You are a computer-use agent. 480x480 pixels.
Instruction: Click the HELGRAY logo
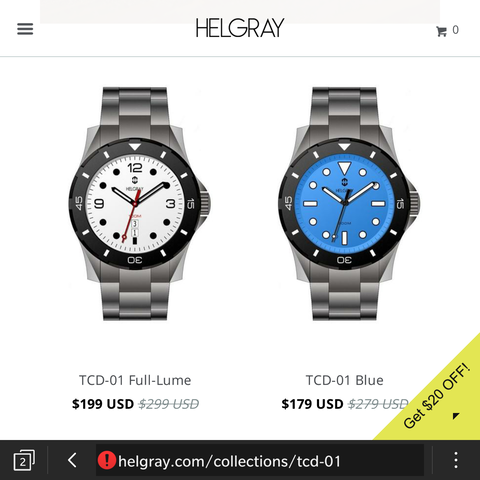(x=240, y=28)
